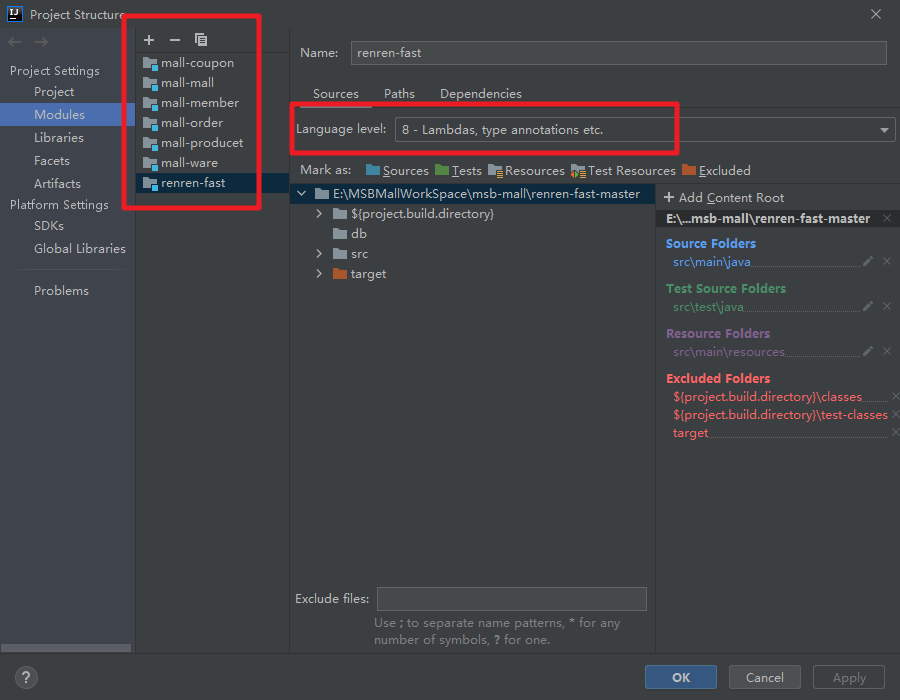
Task: Open the Paths tab
Action: point(399,94)
